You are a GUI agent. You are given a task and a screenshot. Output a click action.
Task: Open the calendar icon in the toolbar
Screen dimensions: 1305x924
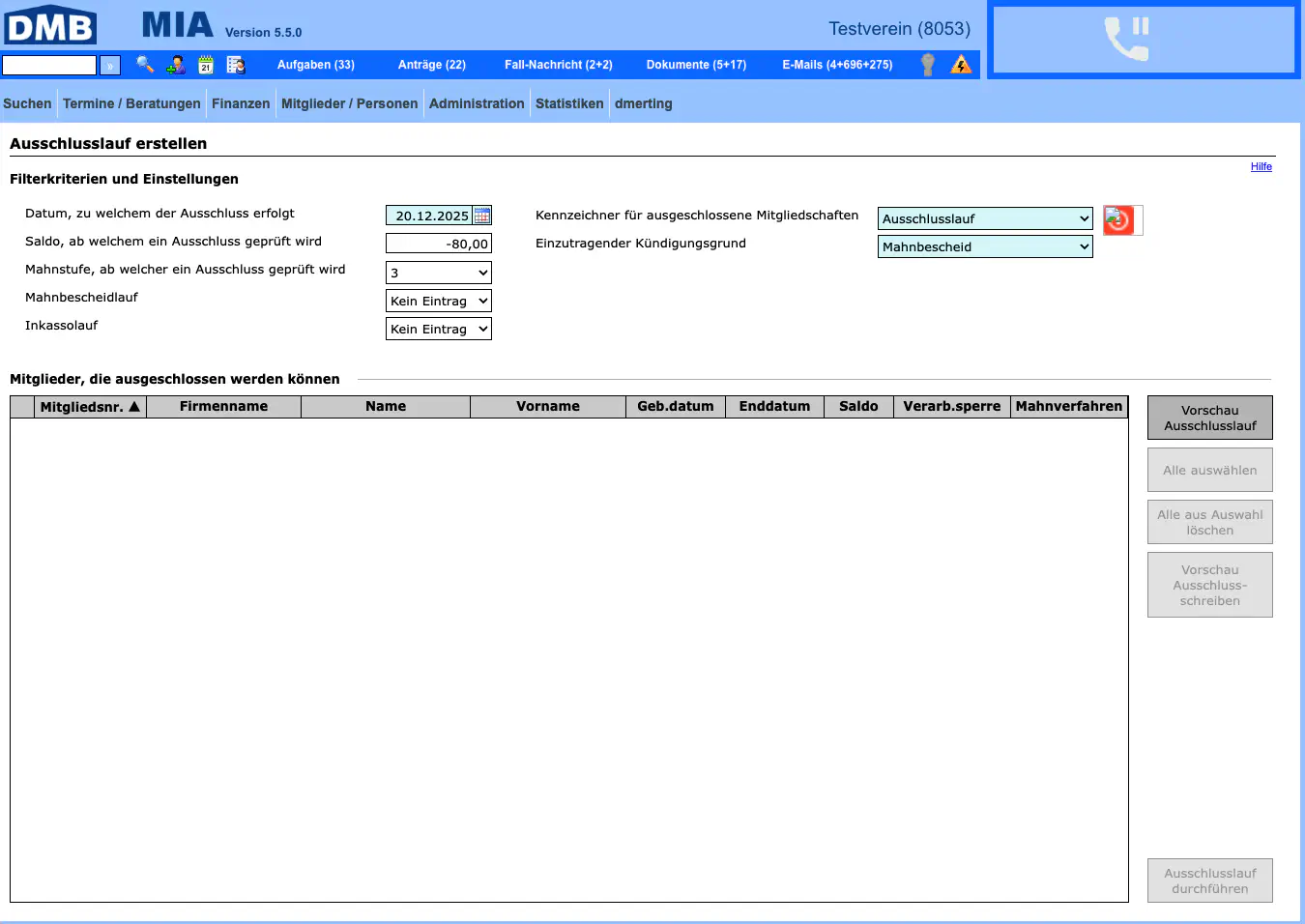click(x=206, y=65)
